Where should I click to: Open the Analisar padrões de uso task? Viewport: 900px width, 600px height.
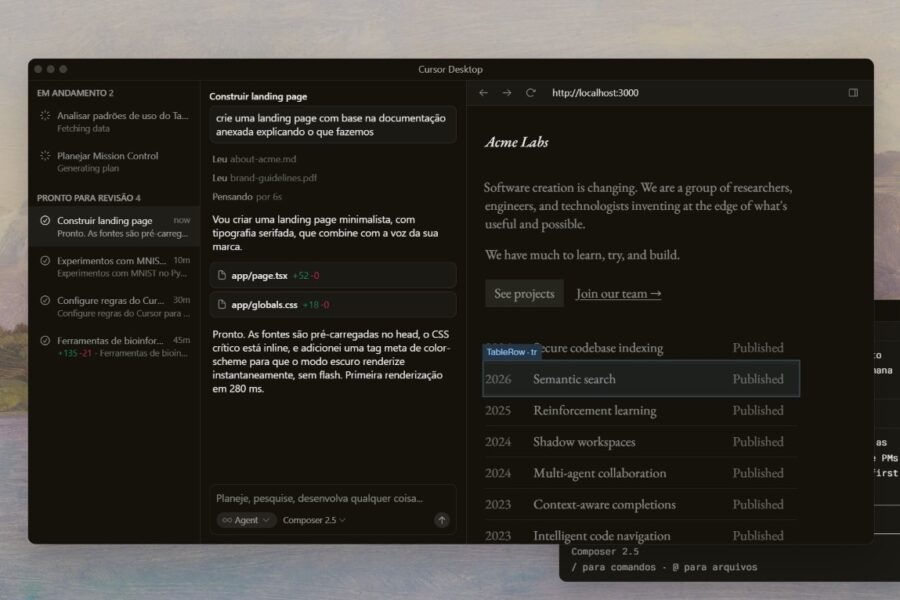[x=114, y=122]
